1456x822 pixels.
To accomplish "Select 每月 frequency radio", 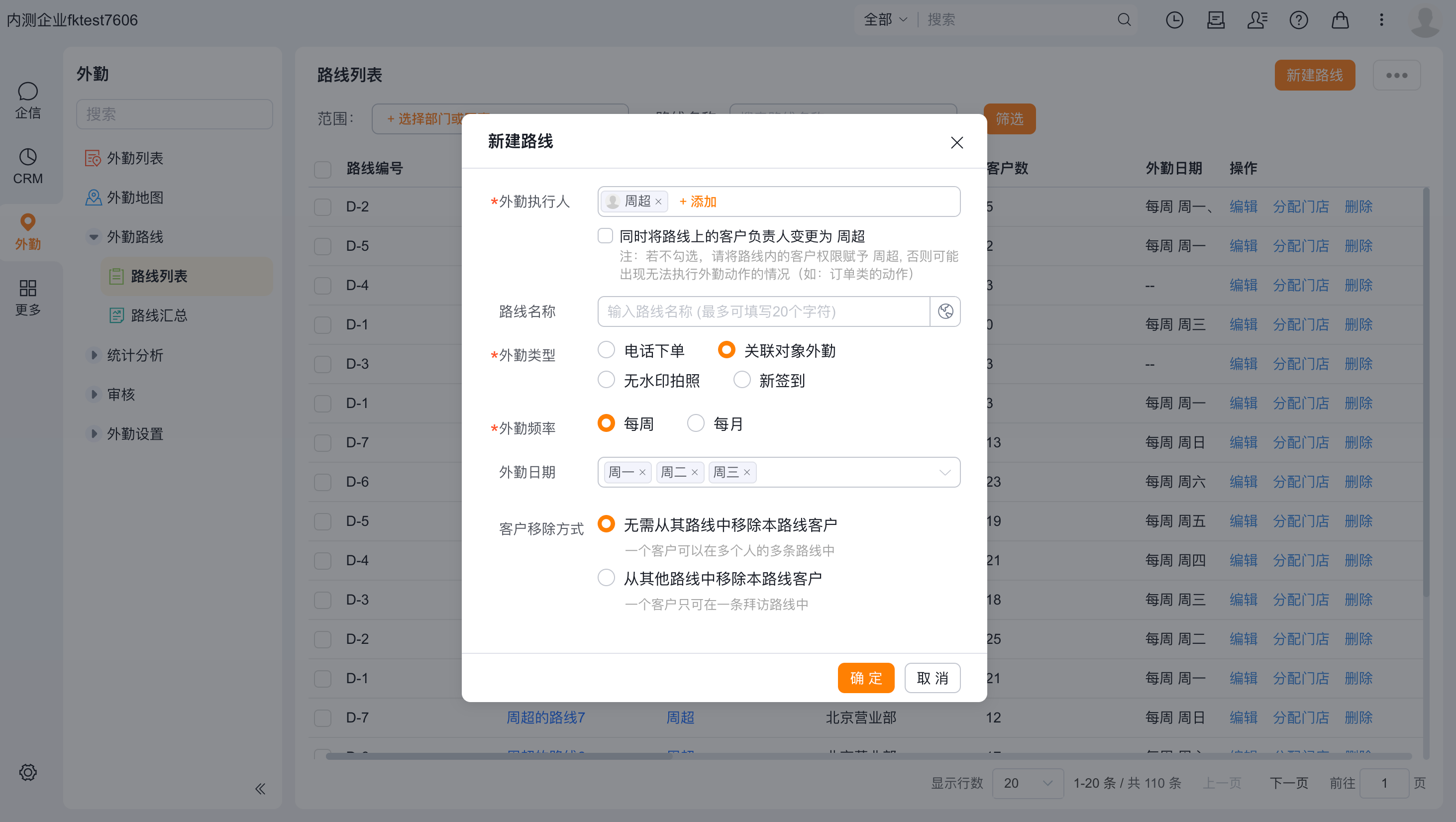I will pyautogui.click(x=695, y=423).
